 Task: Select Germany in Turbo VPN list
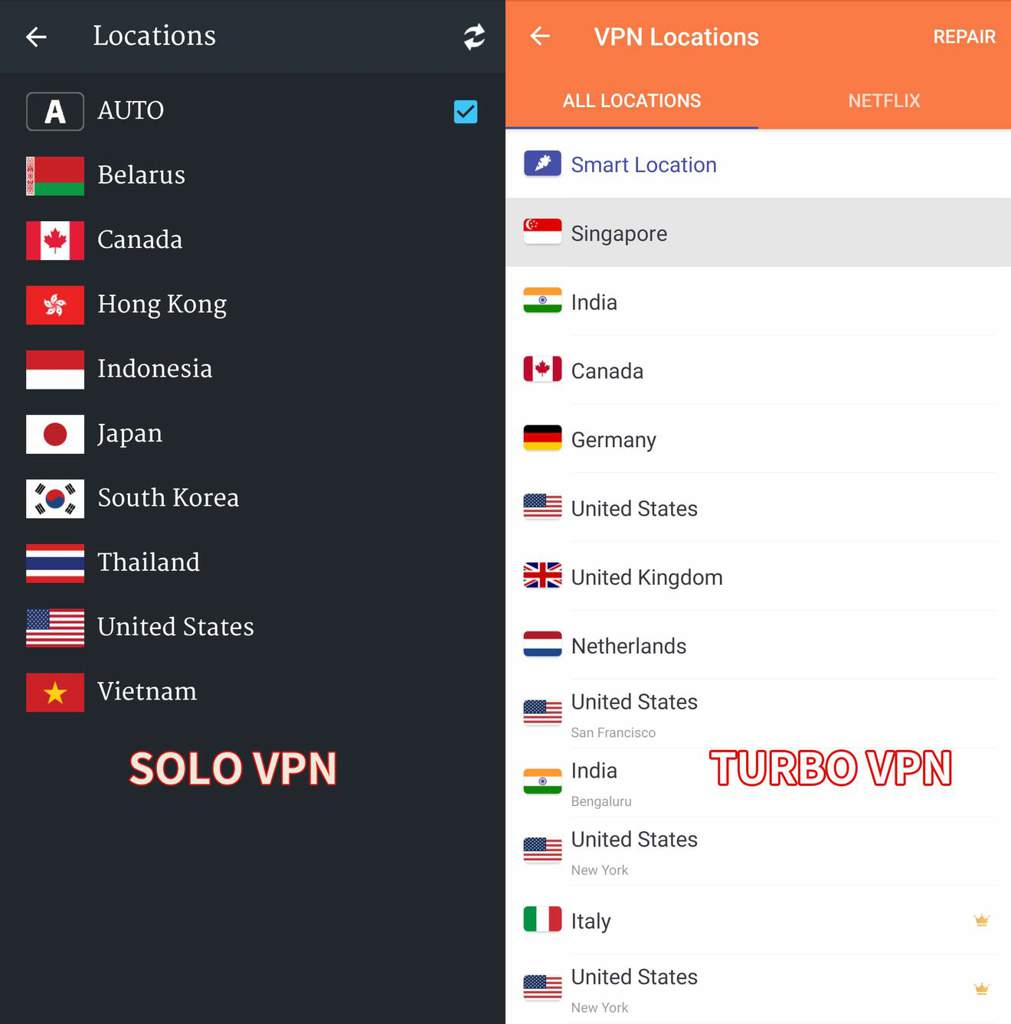click(x=758, y=440)
